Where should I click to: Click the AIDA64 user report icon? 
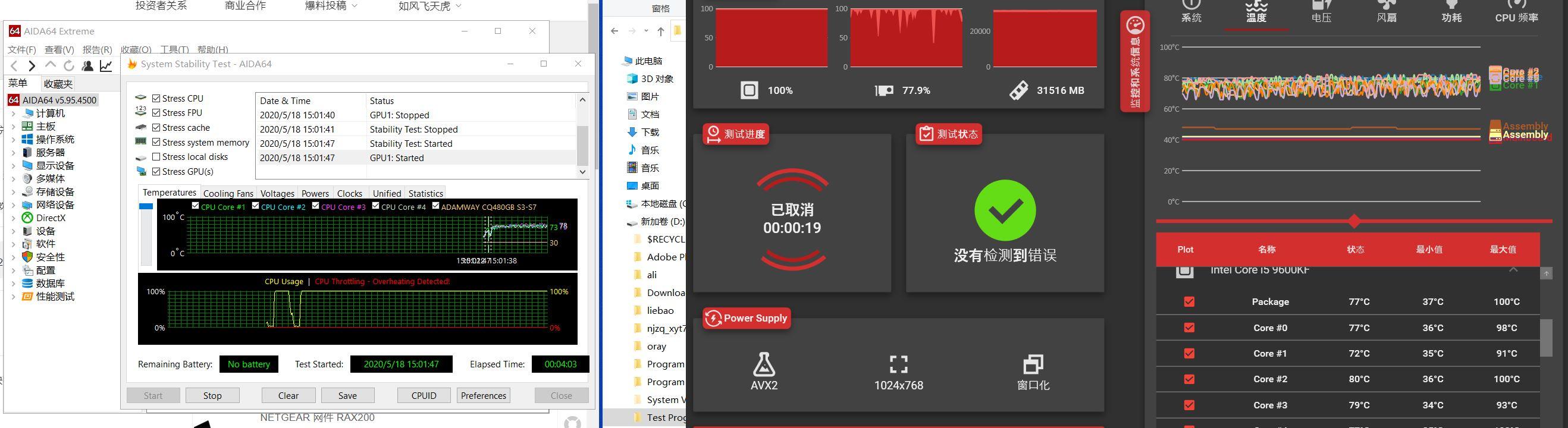coord(87,65)
